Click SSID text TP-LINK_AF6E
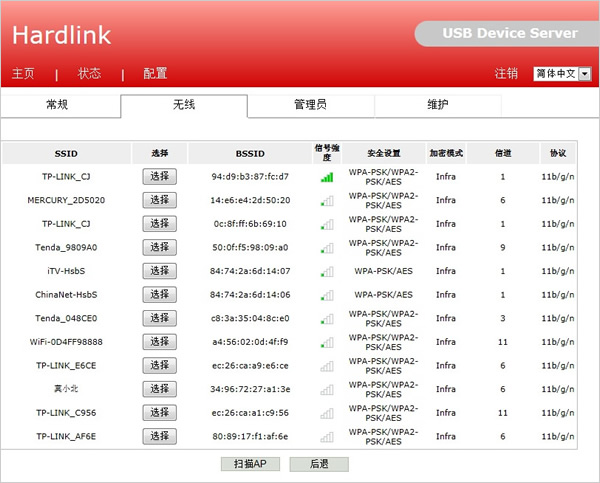 click(66, 436)
